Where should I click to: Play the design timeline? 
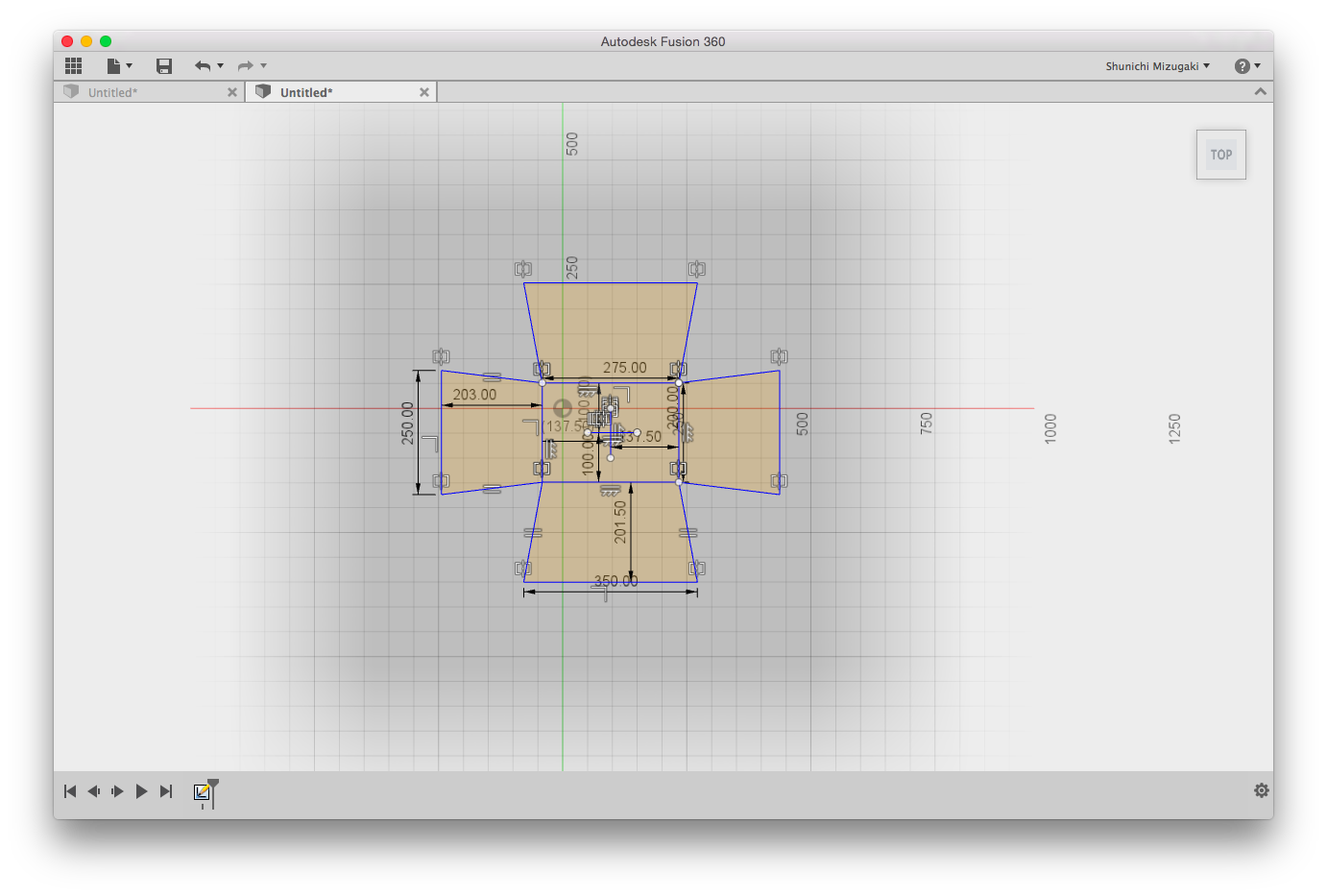pos(142,791)
